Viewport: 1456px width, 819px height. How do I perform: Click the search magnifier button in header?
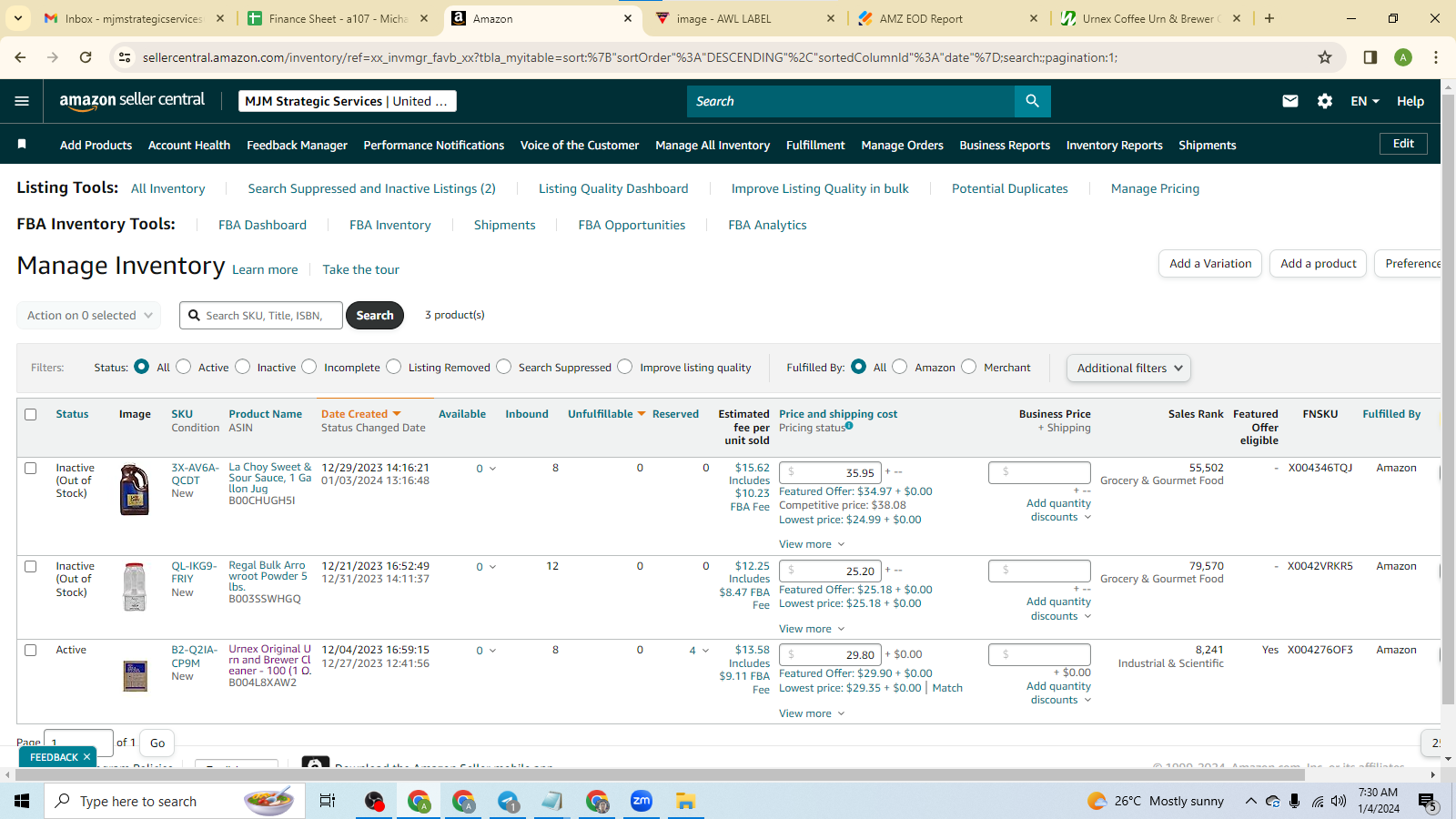[1032, 101]
